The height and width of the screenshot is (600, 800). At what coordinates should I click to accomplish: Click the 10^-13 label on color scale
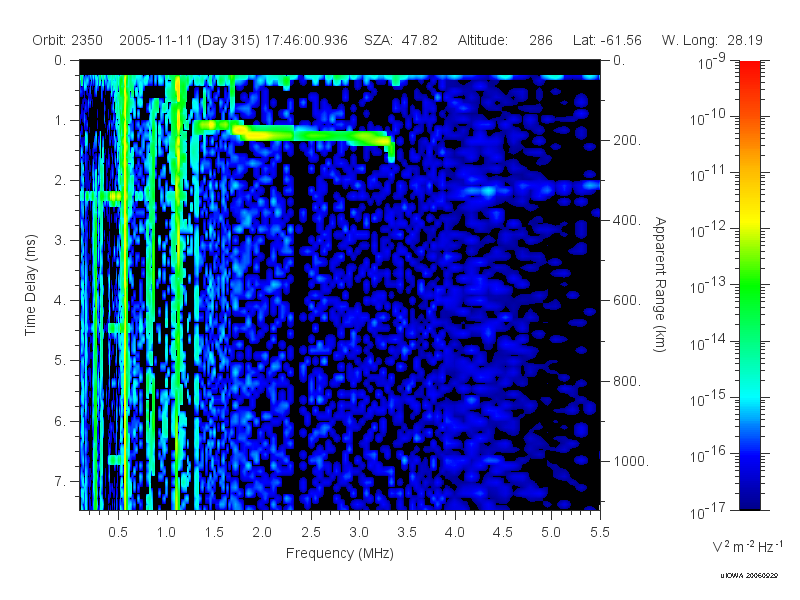(x=708, y=286)
